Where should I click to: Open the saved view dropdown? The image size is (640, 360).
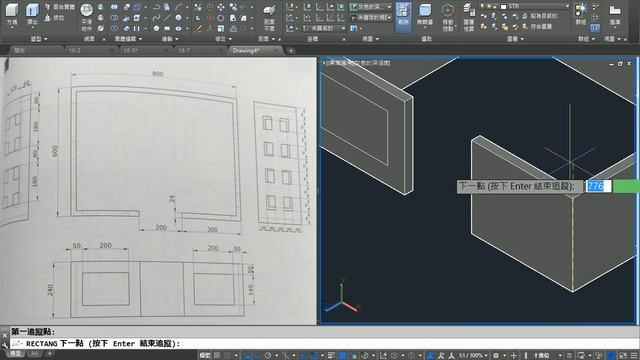[x=371, y=18]
